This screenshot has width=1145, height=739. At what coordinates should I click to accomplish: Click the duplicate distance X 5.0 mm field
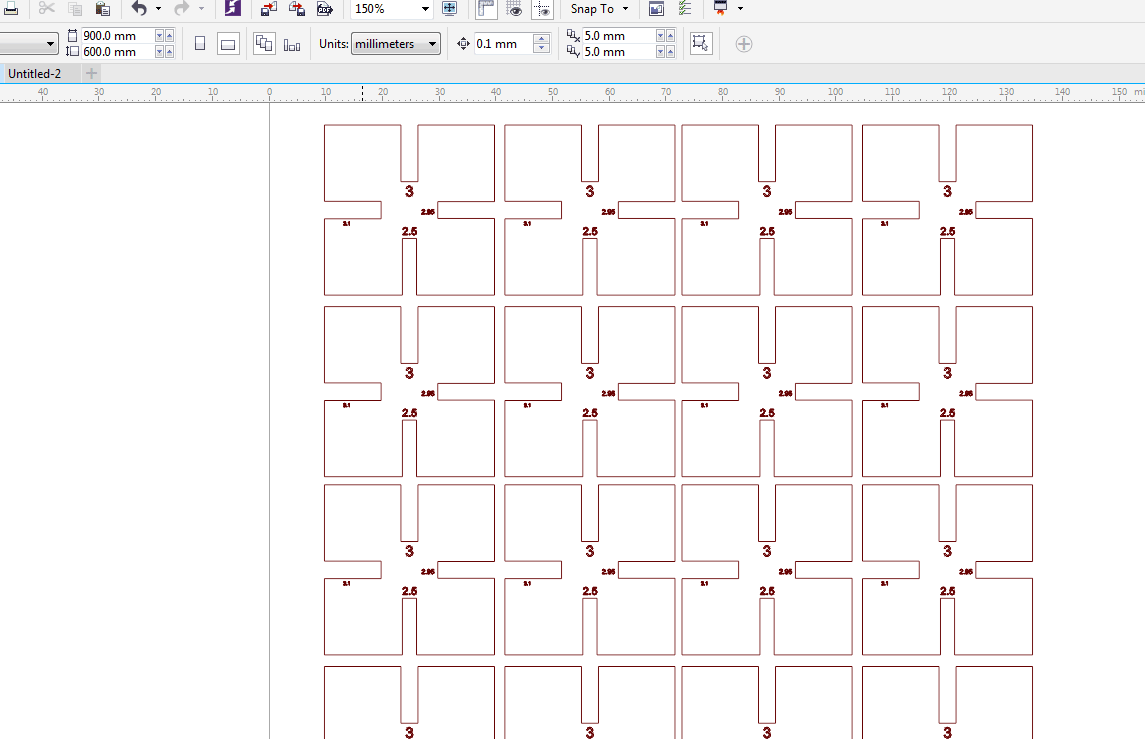[x=618, y=36]
